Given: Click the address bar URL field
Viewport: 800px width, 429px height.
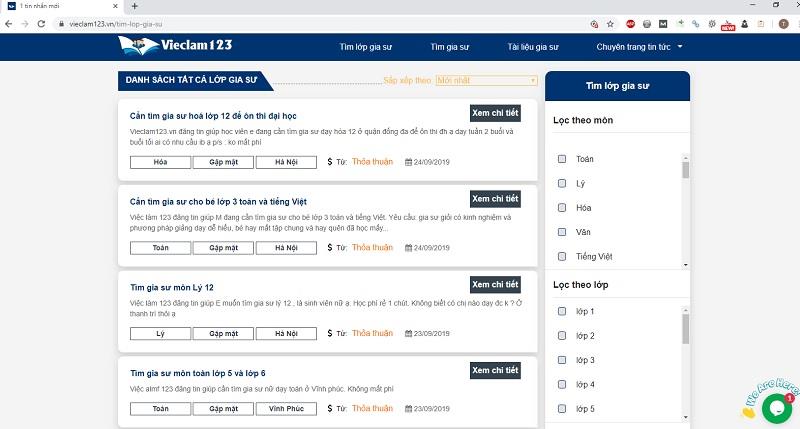Looking at the screenshot, I should (x=300, y=22).
